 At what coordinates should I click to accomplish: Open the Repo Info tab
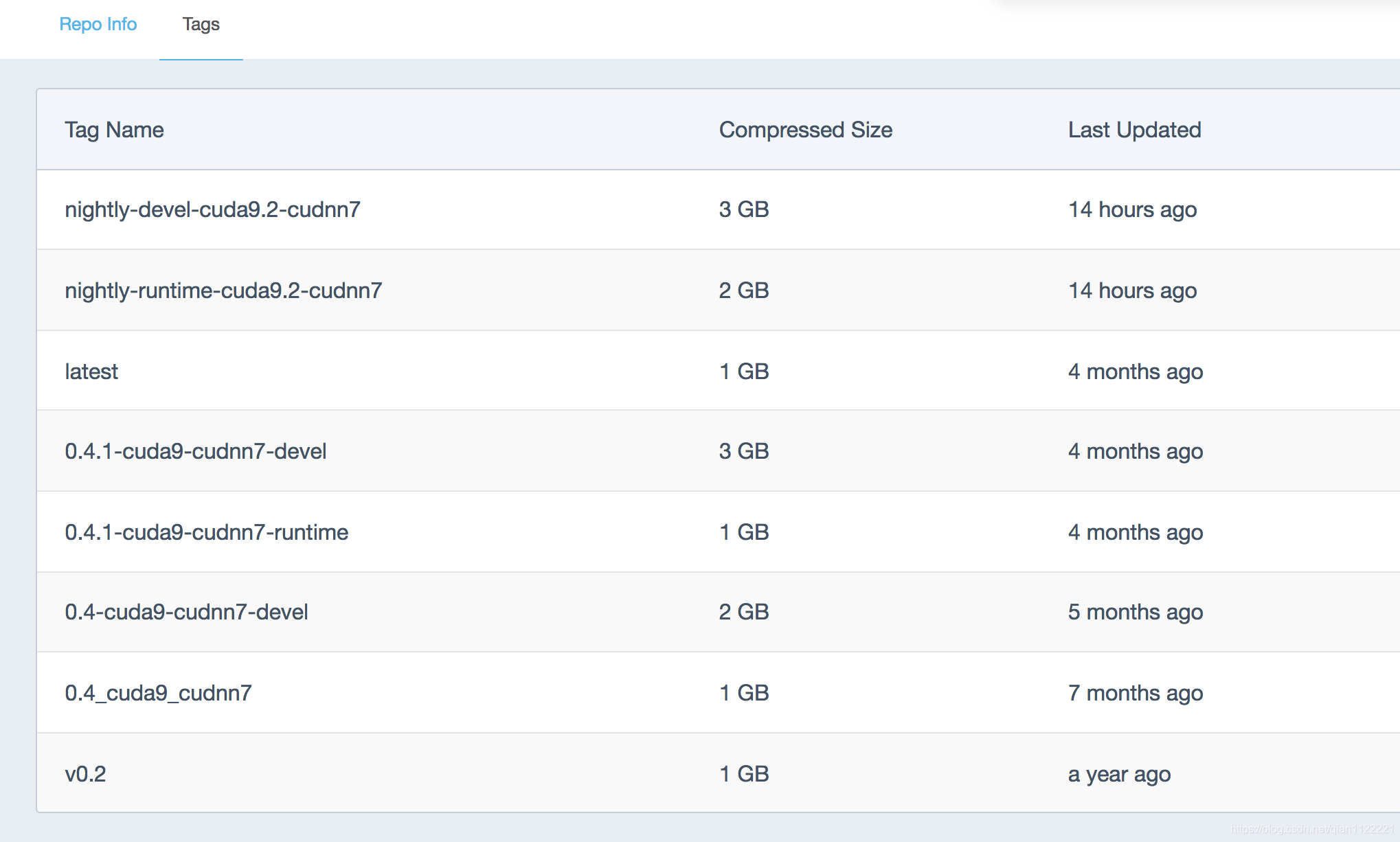tap(98, 24)
